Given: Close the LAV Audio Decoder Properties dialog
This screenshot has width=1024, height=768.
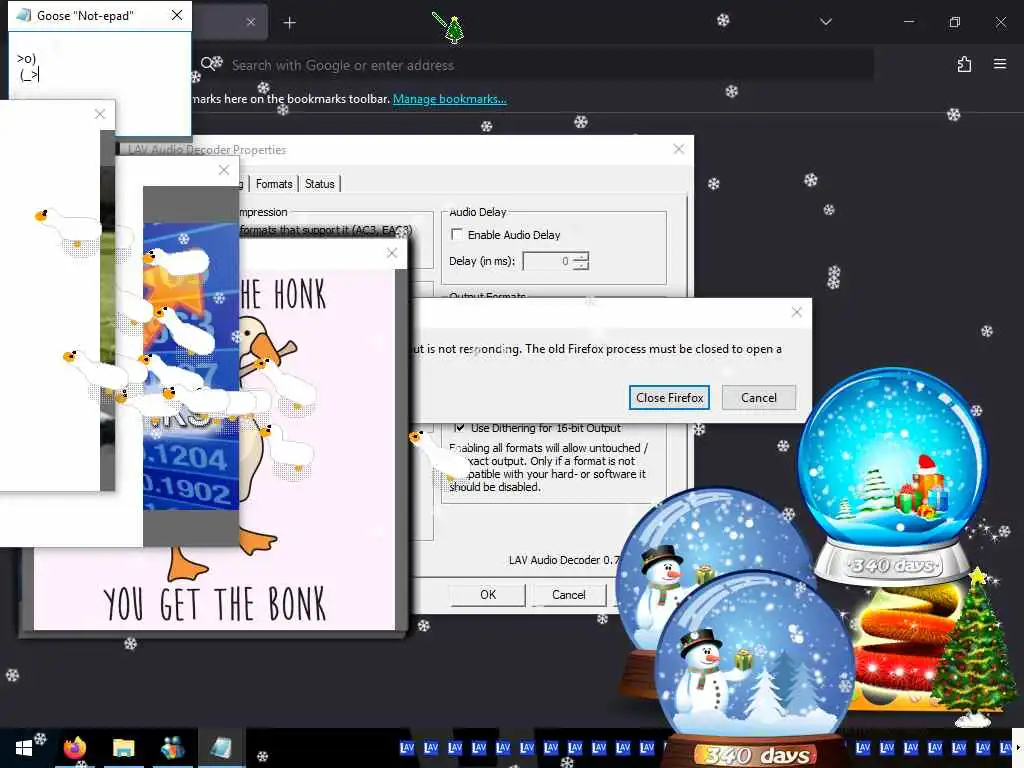Looking at the screenshot, I should (x=679, y=149).
